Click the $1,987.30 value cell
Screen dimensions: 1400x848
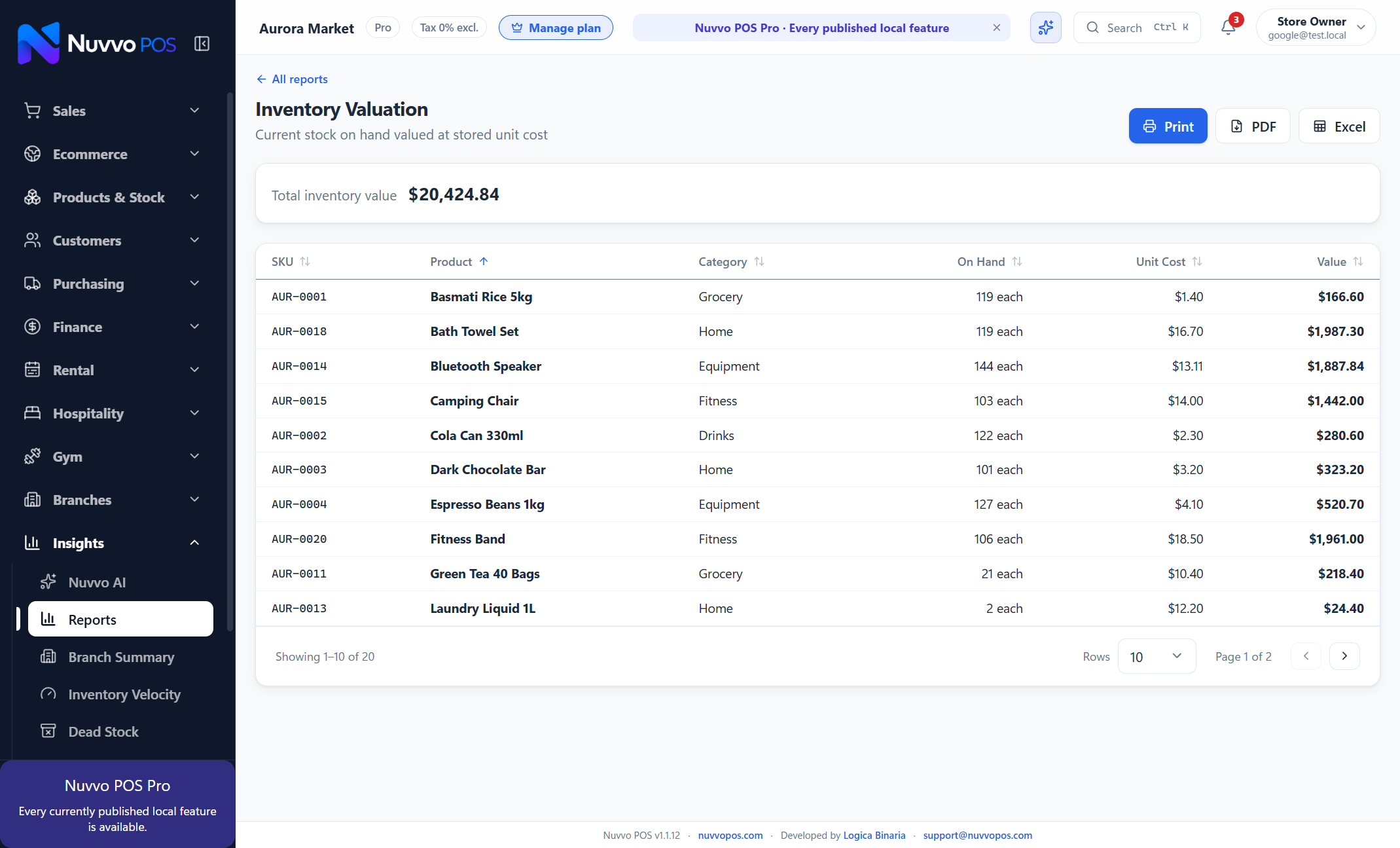pos(1336,331)
